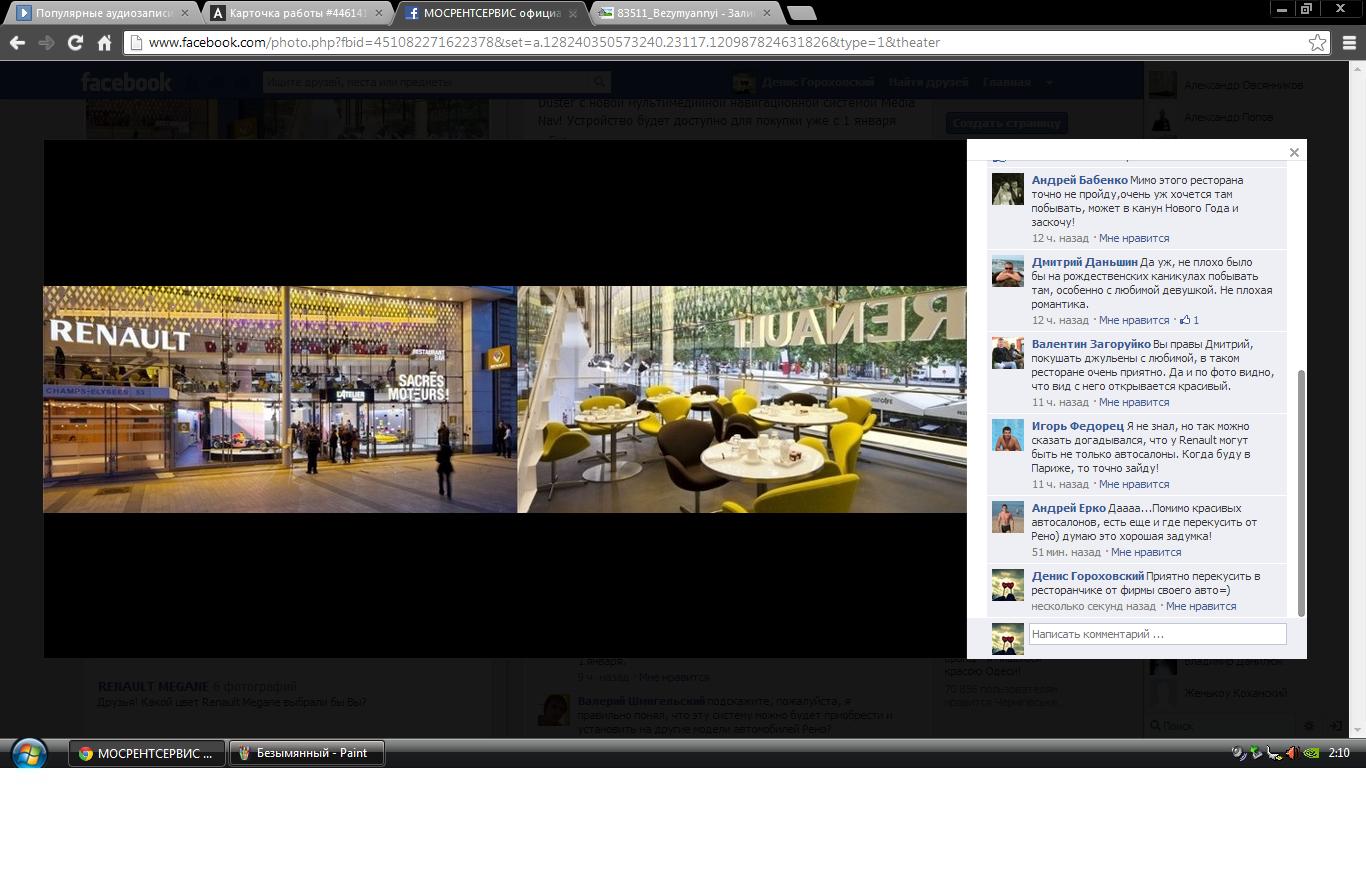Click Дмитрий Даньшин's profile avatar
This screenshot has height=878, width=1366.
pos(1007,271)
